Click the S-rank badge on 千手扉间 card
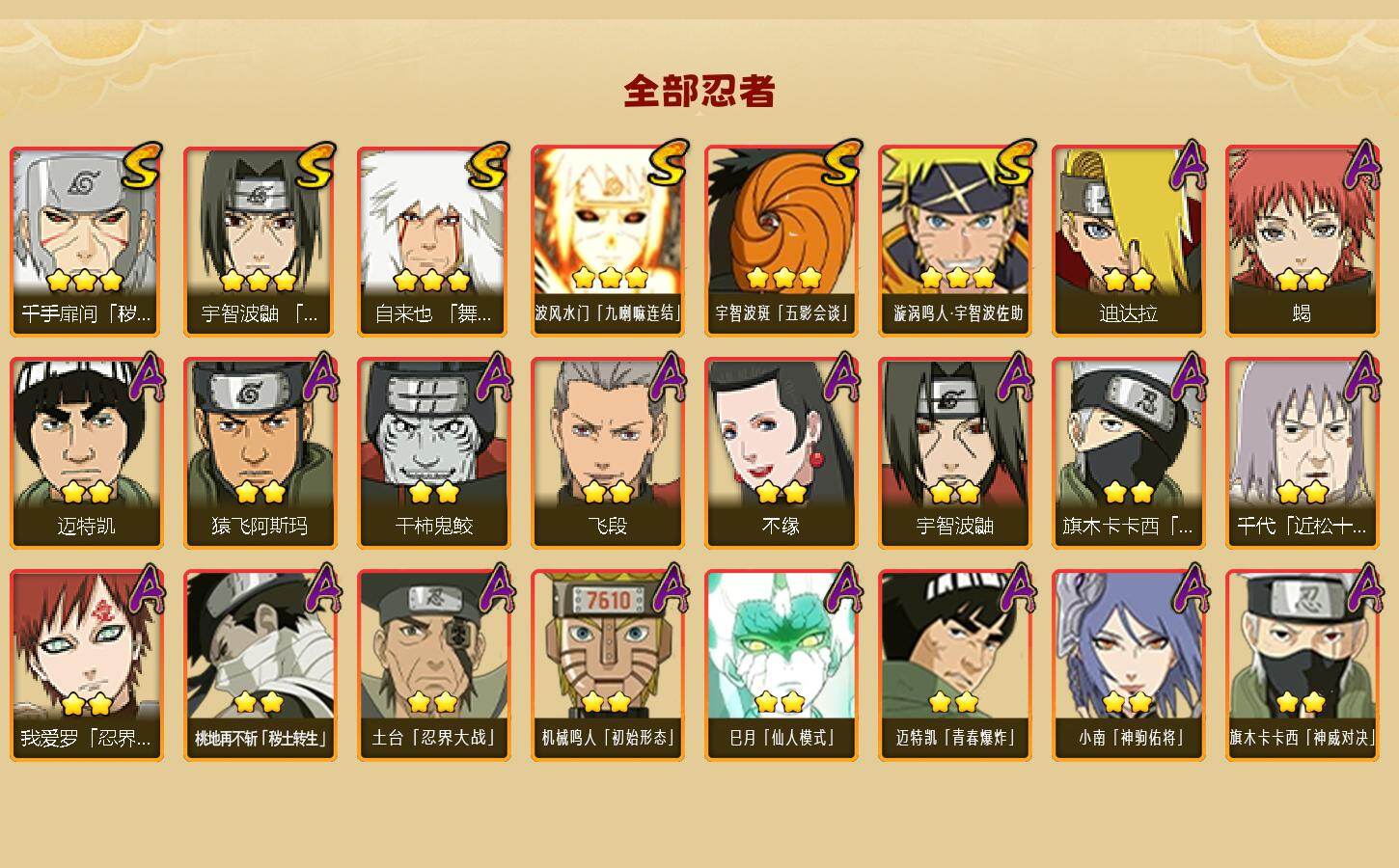 pos(141,166)
